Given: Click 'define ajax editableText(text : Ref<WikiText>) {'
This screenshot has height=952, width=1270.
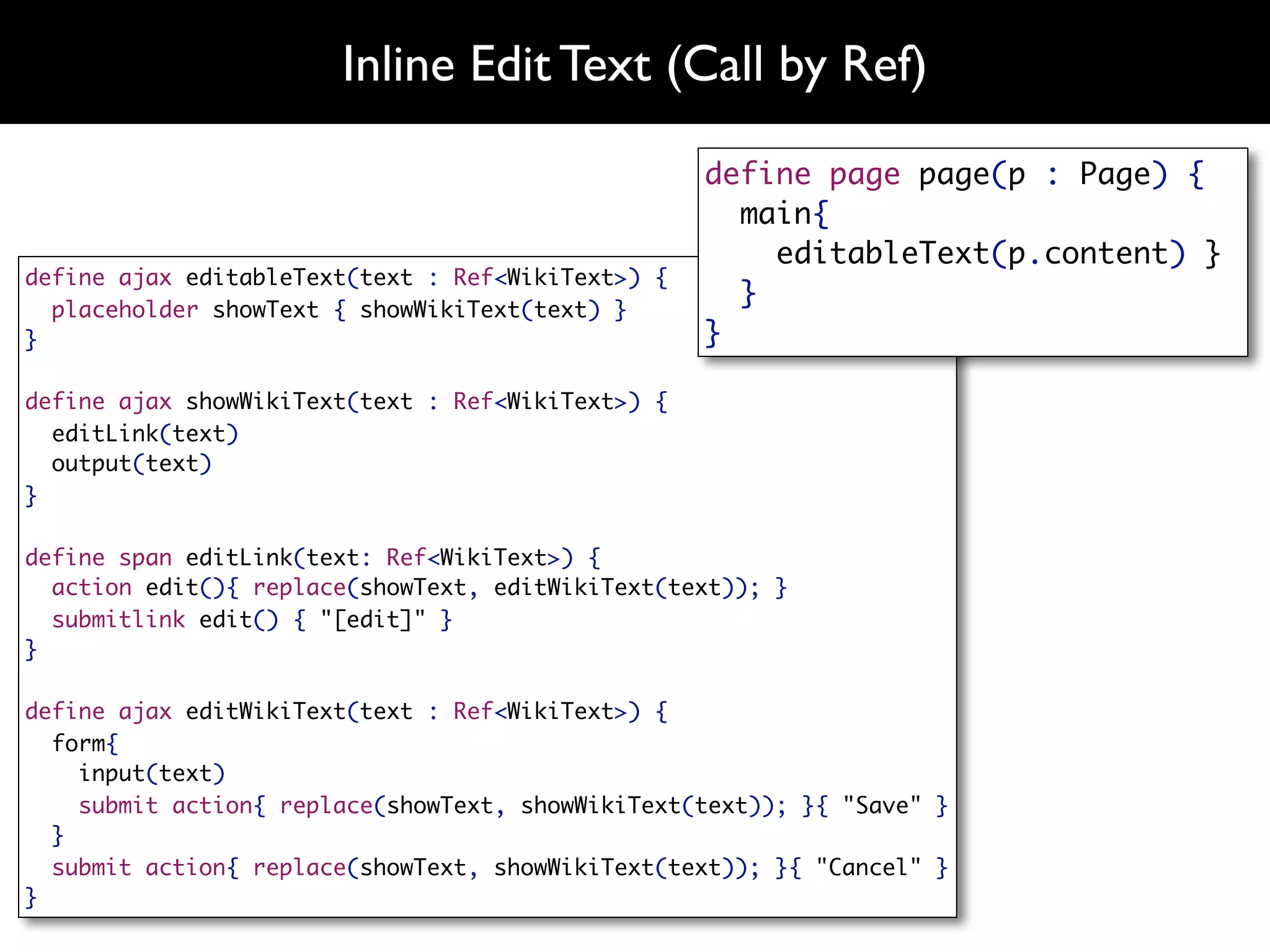Looking at the screenshot, I should [346, 278].
